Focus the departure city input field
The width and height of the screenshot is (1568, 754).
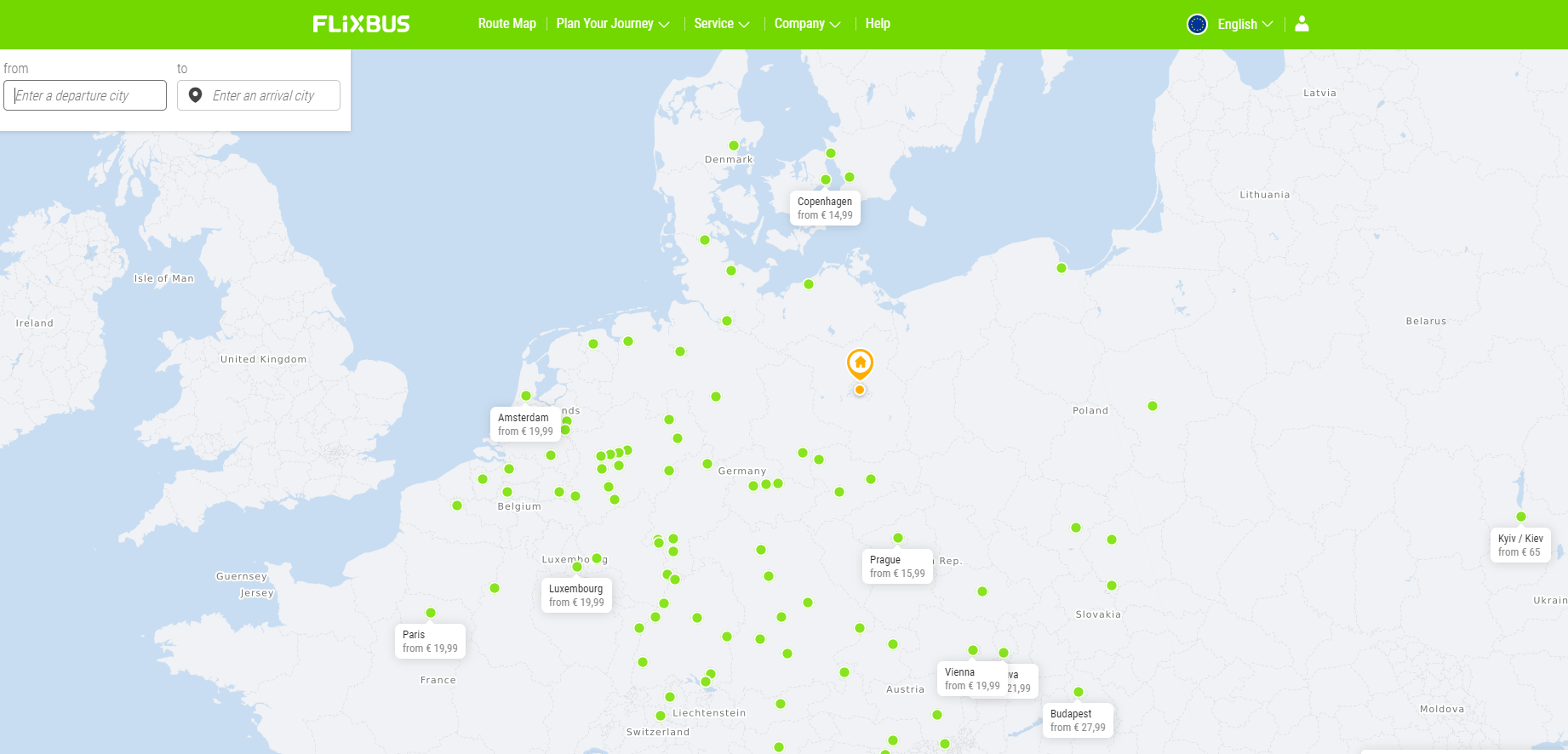(x=85, y=95)
